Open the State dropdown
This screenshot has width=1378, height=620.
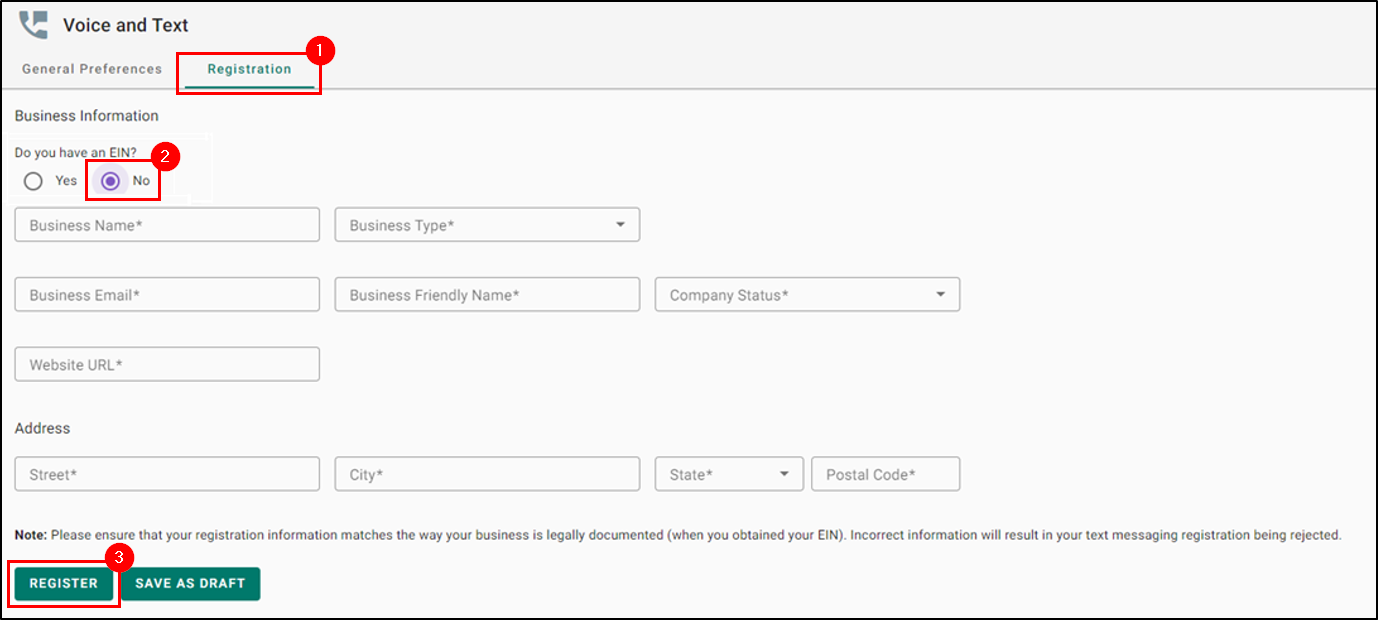coord(729,474)
